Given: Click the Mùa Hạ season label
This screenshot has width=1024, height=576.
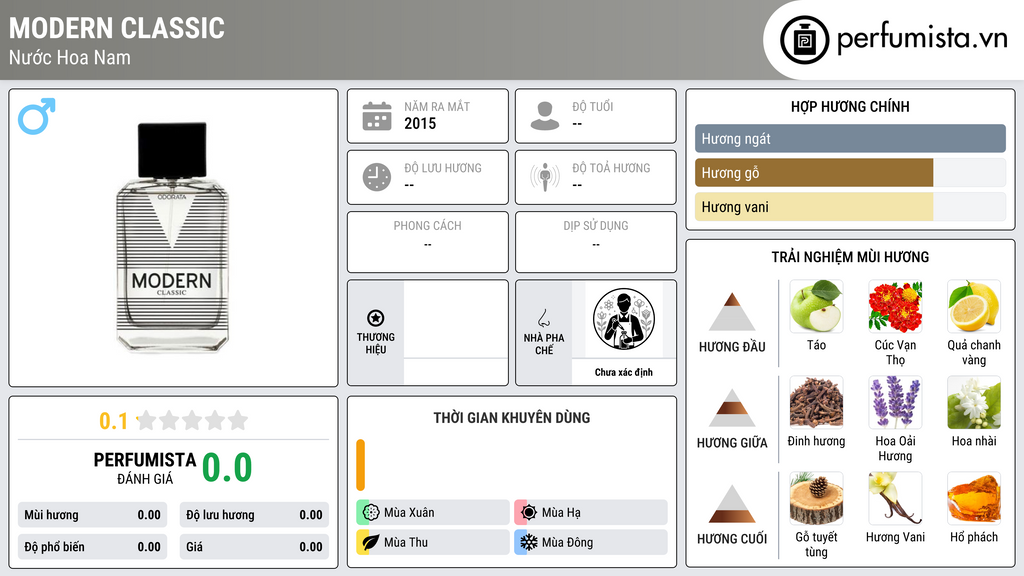Looking at the screenshot, I should pyautogui.click(x=561, y=513).
